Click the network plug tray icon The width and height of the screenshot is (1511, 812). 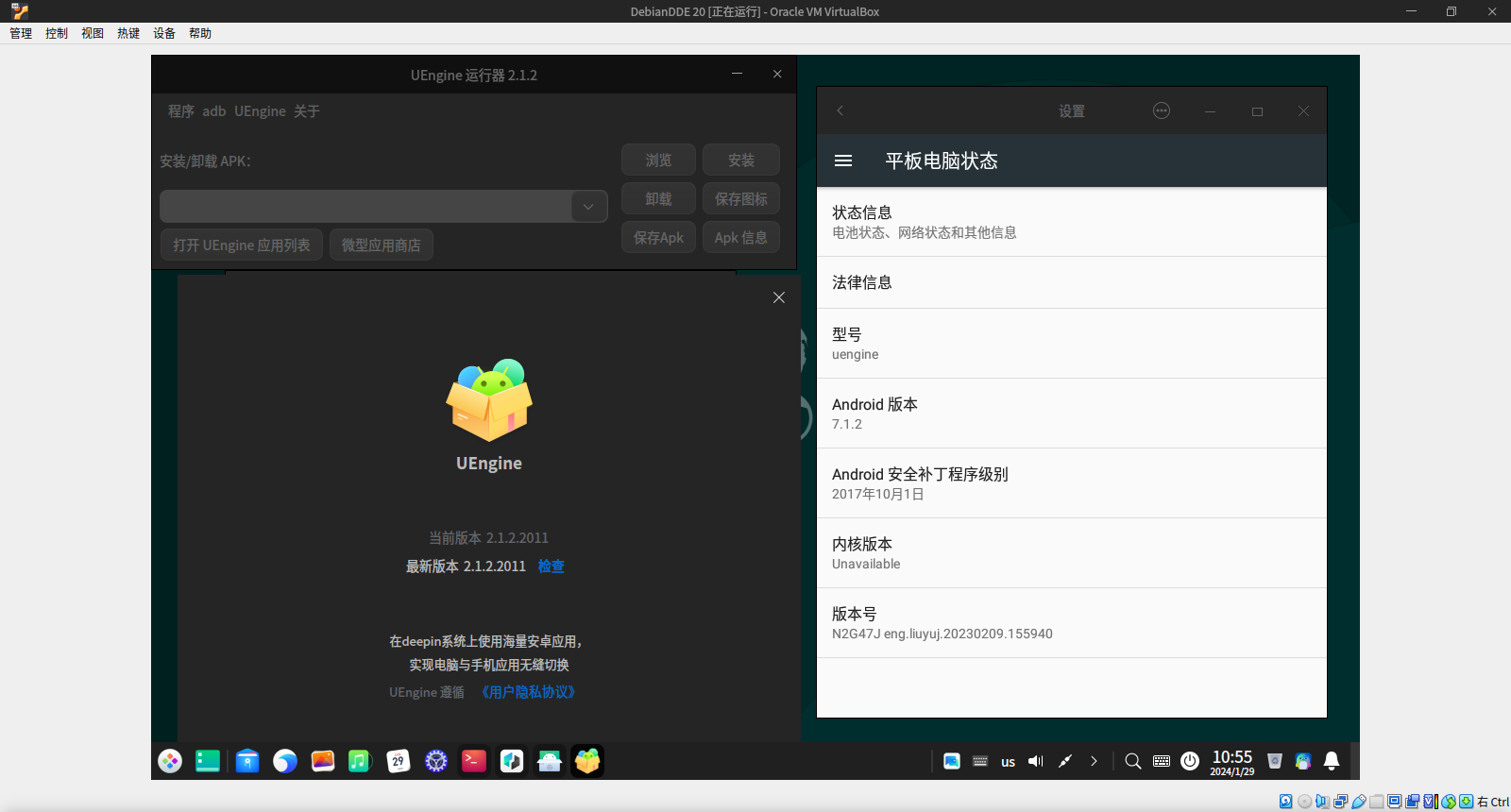pos(1065,761)
